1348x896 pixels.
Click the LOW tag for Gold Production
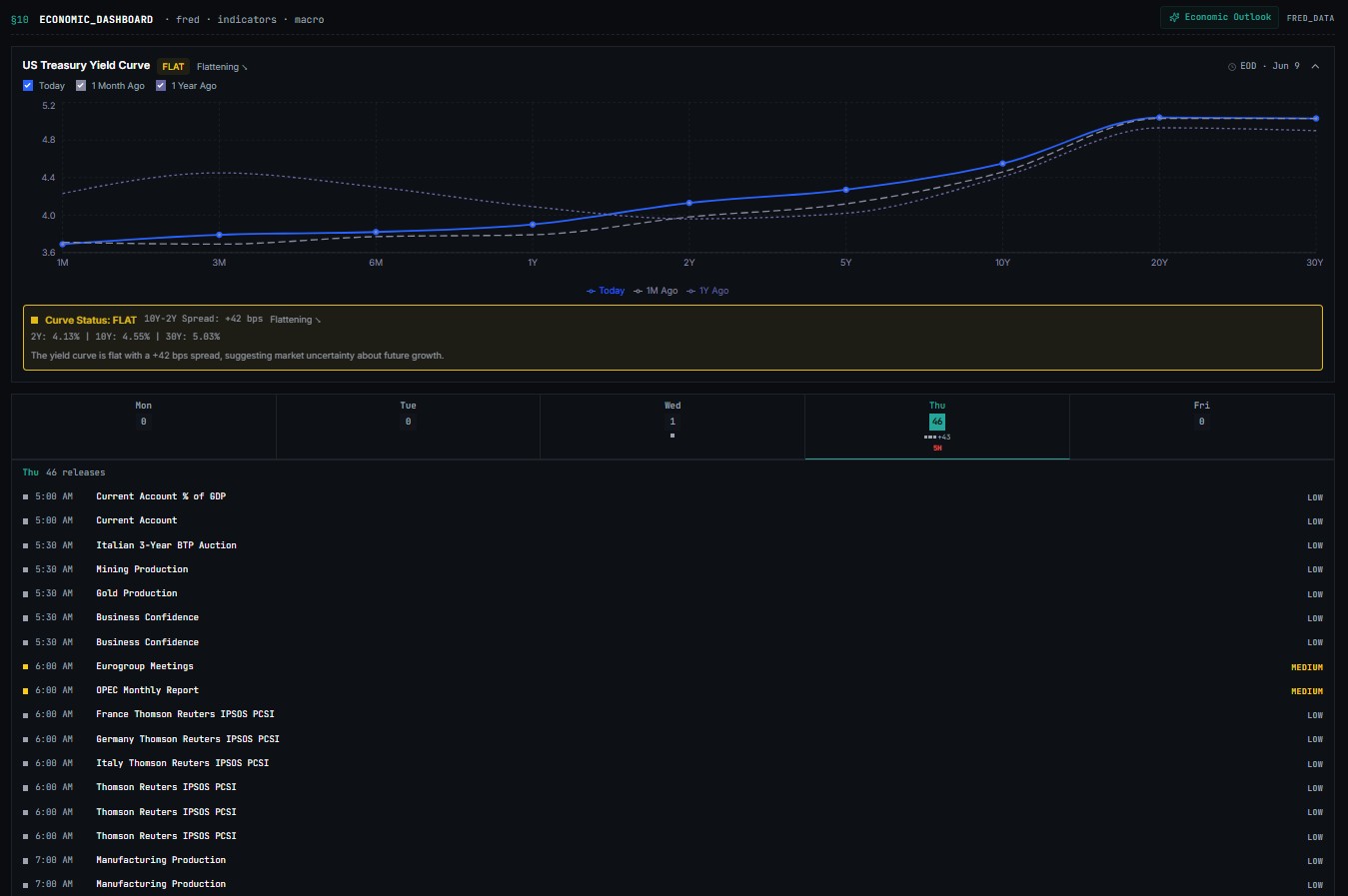coord(1315,594)
